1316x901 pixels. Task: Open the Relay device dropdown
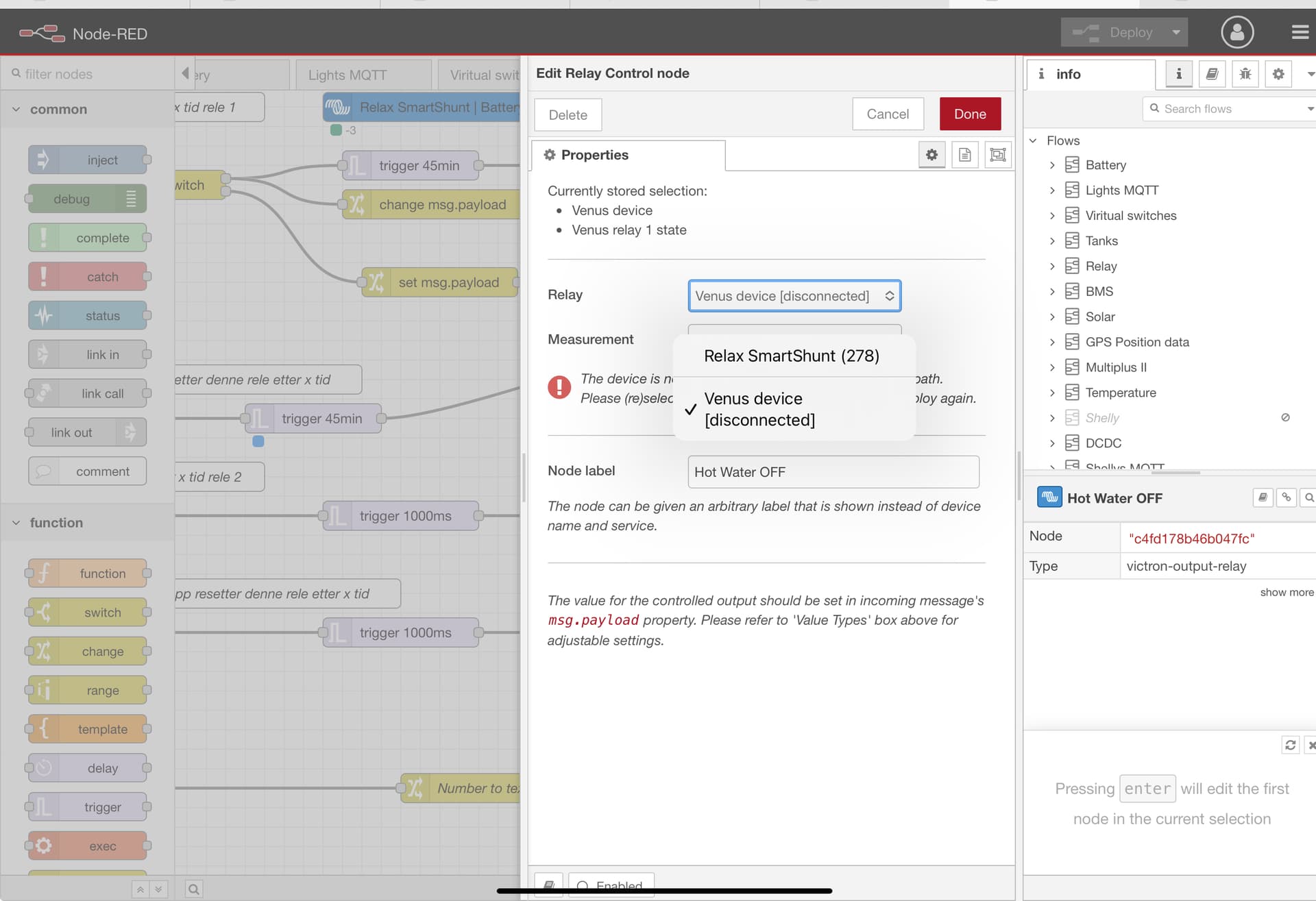coord(794,296)
